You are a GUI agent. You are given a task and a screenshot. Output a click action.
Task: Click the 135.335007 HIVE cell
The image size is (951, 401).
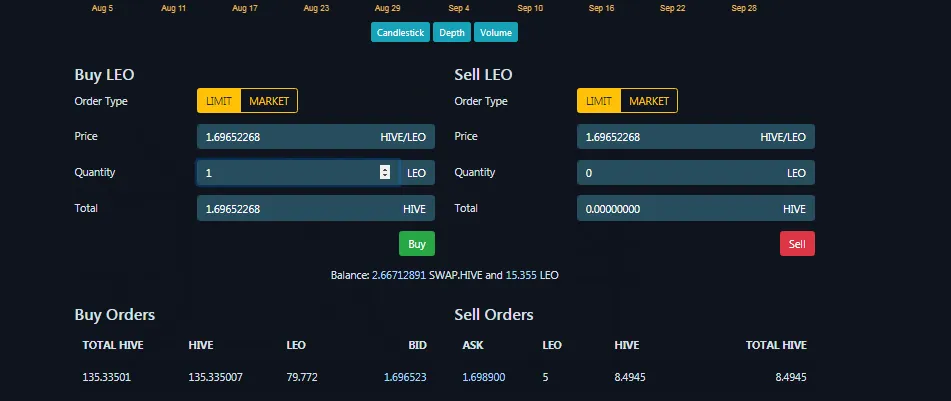(x=215, y=377)
